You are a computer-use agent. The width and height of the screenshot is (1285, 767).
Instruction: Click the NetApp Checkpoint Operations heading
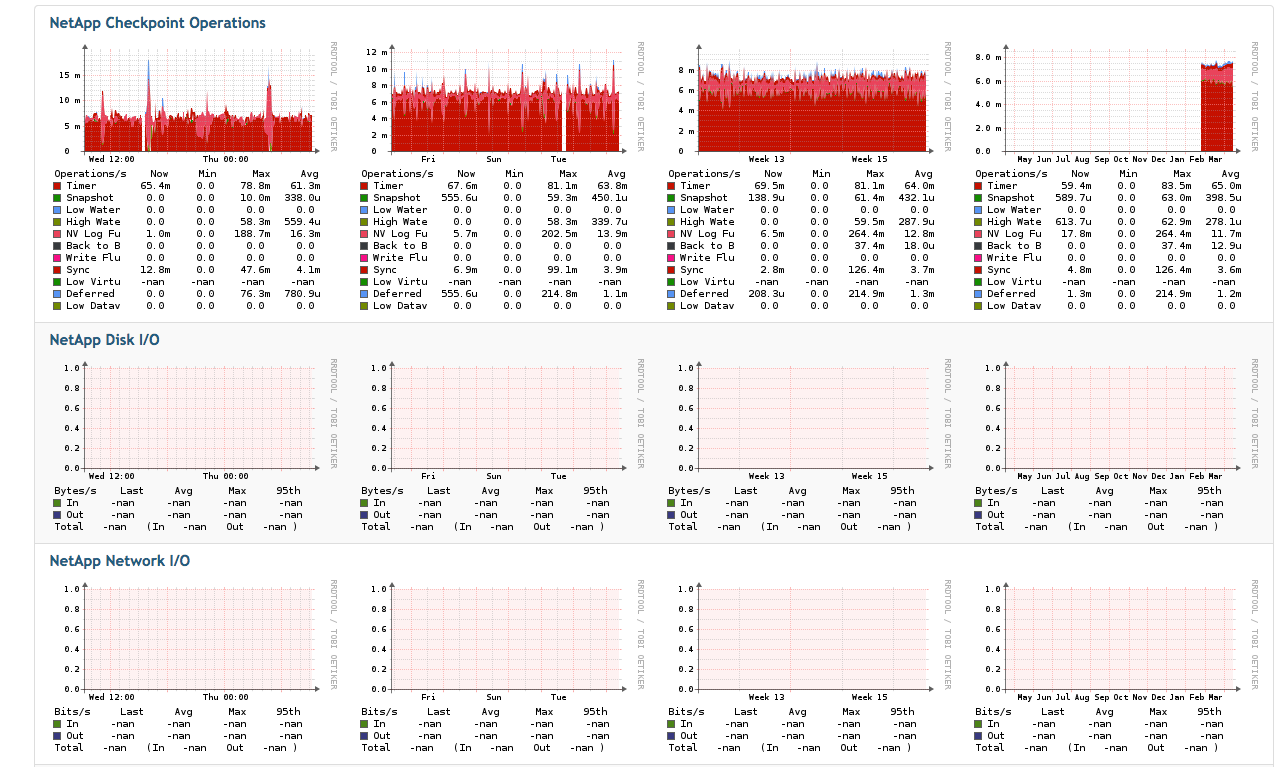click(x=157, y=23)
